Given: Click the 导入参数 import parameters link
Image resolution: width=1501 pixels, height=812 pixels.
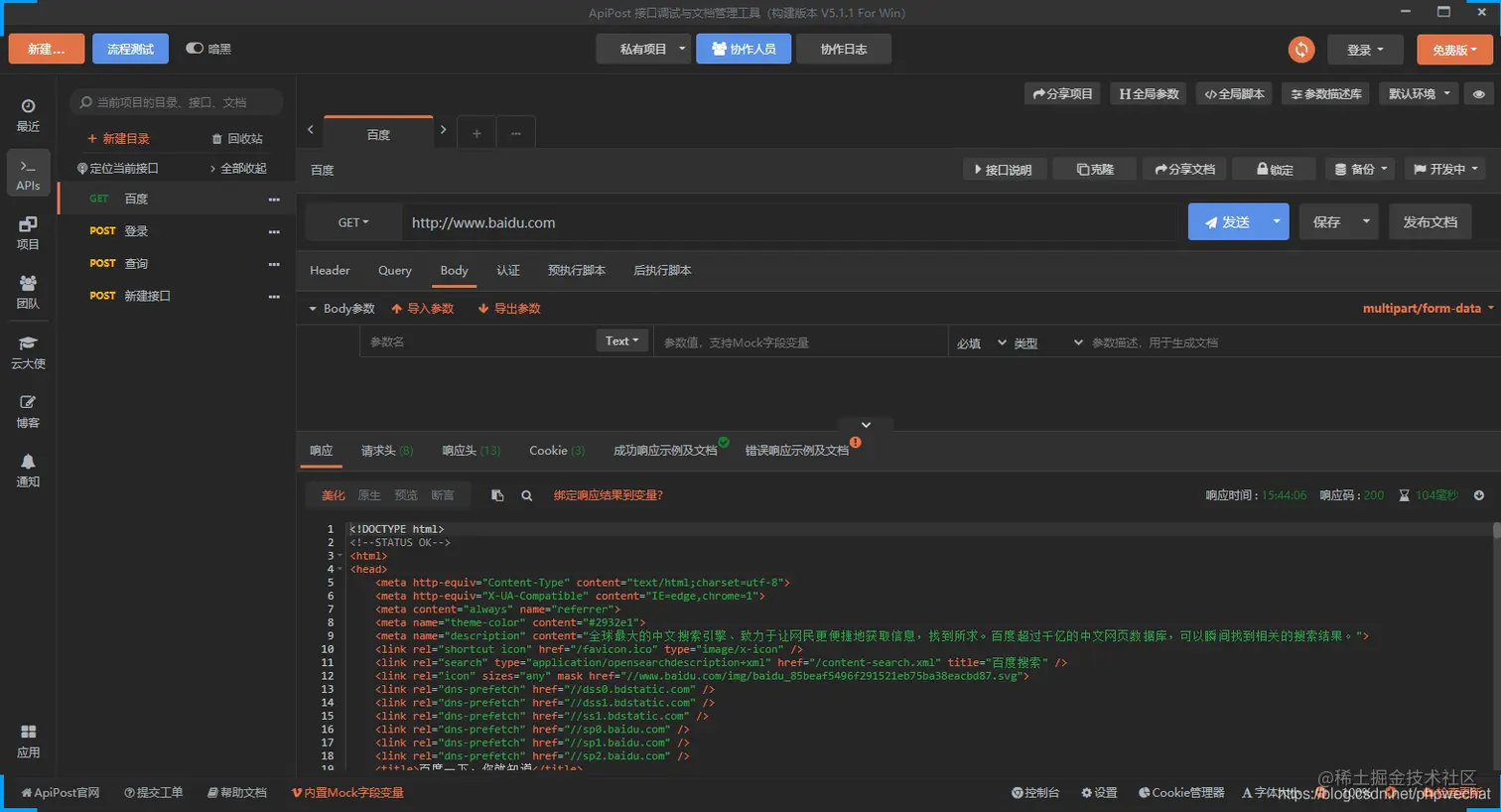Looking at the screenshot, I should coord(423,309).
